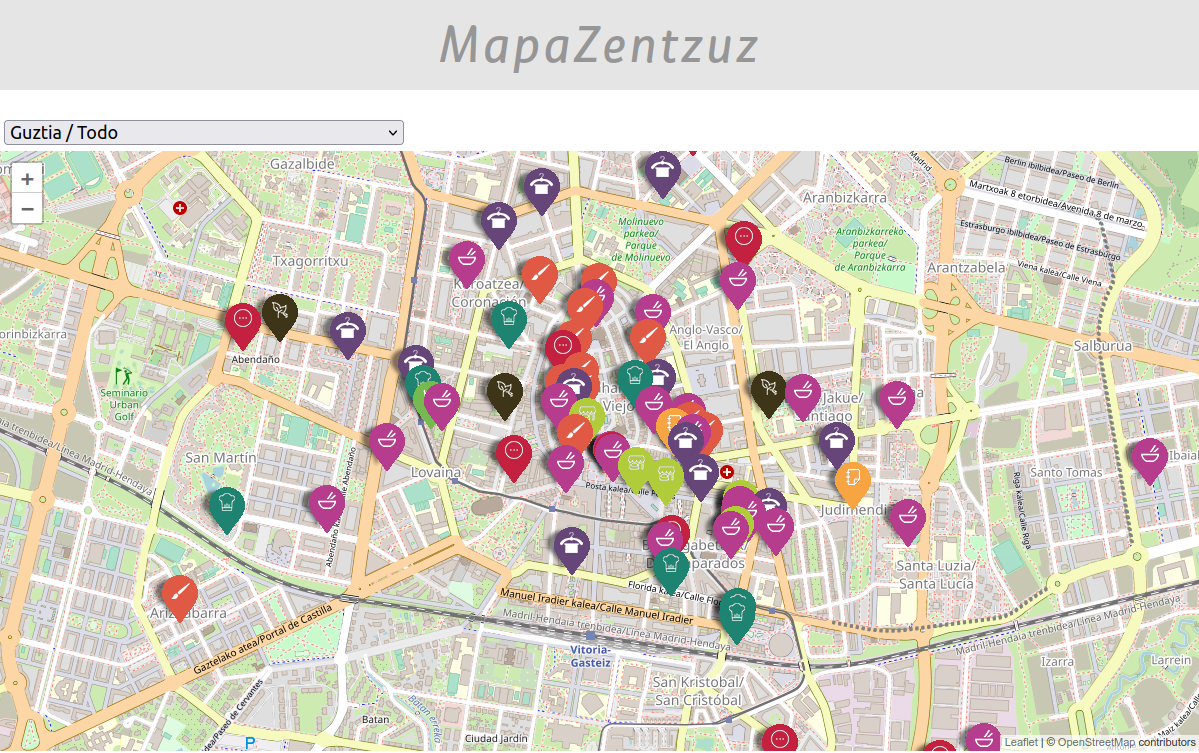Image resolution: width=1199 pixels, height=753 pixels.
Task: Select the teal chef hat marker below San Martin
Action: point(226,505)
